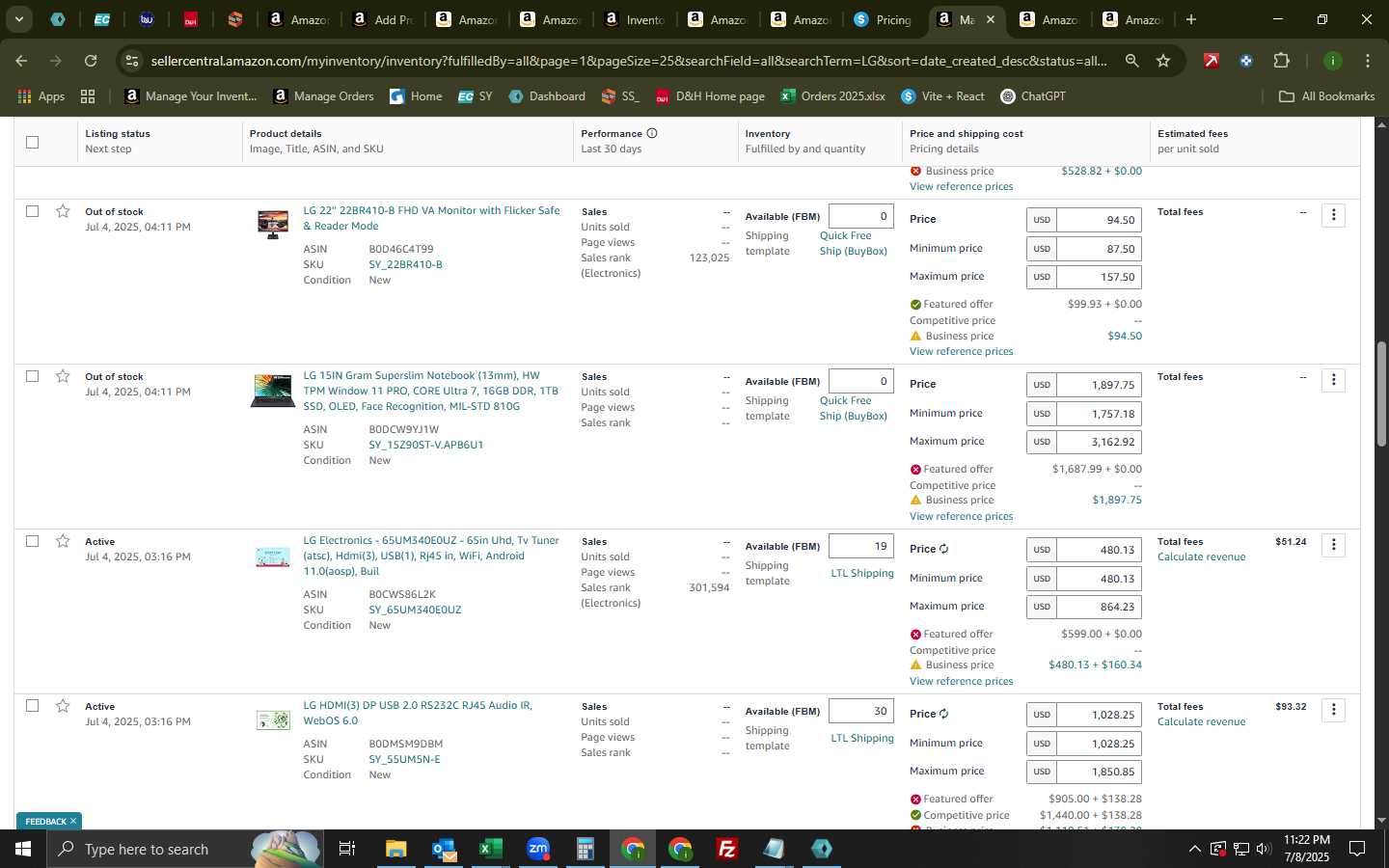Open the Chrome extensions puzzle icon
This screenshot has width=1389, height=868.
(x=1281, y=61)
